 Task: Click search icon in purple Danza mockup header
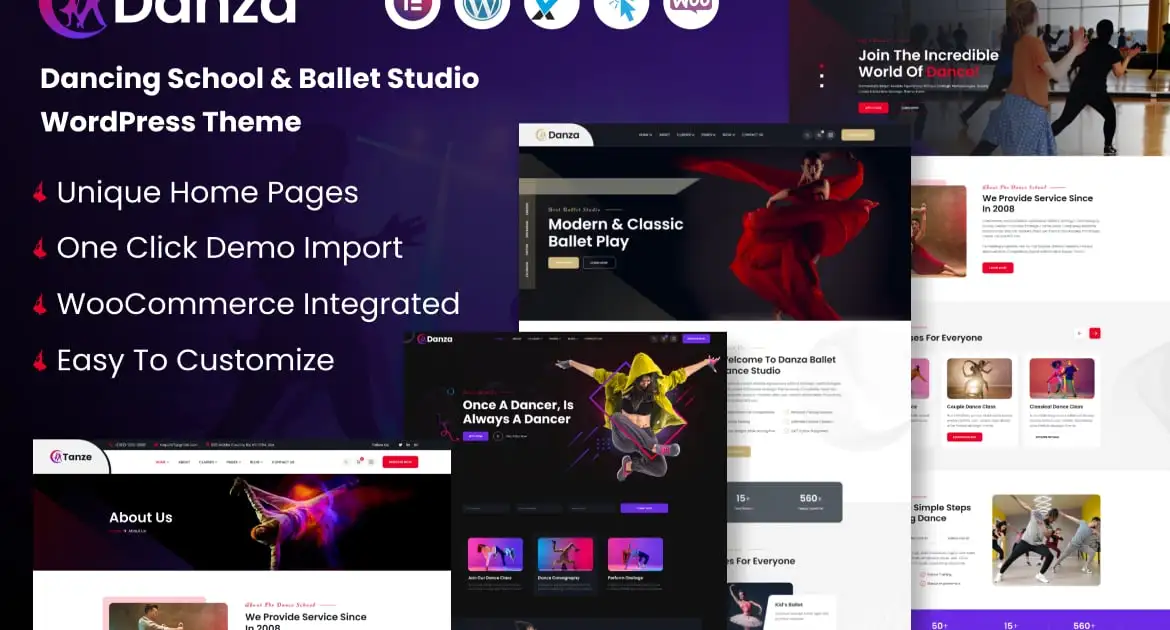pos(654,339)
